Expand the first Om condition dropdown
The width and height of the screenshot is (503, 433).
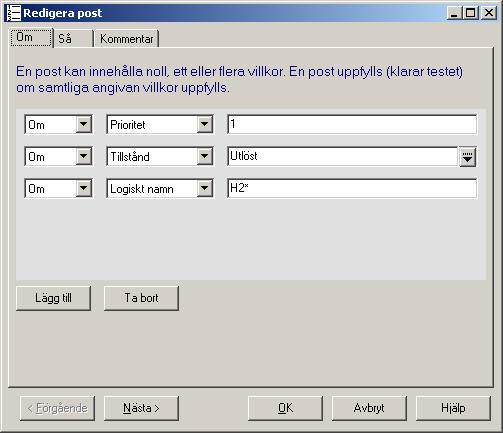click(x=83, y=125)
